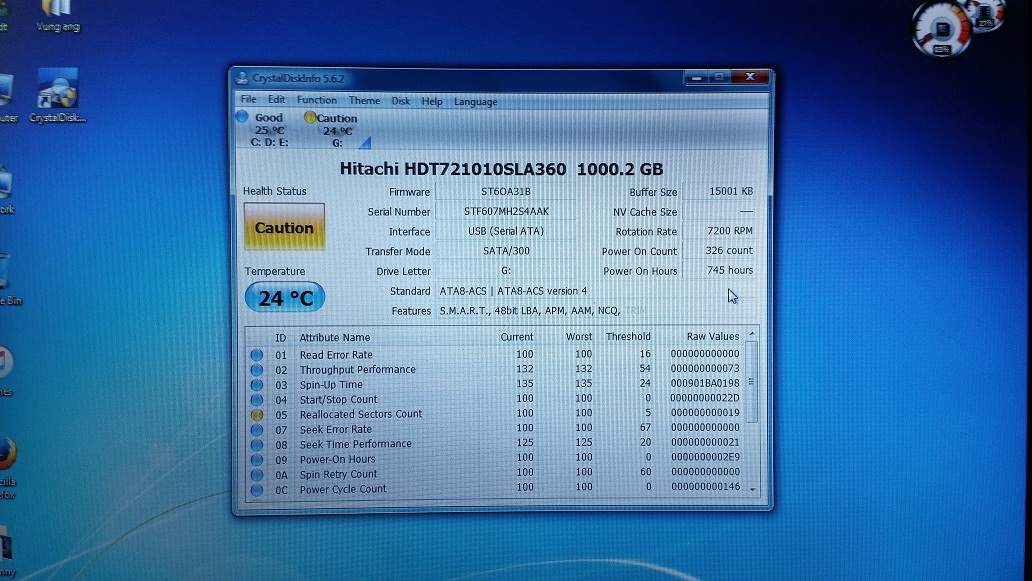This screenshot has width=1032, height=581.
Task: Click status icon for Power Cycle Count
Action: (257, 490)
